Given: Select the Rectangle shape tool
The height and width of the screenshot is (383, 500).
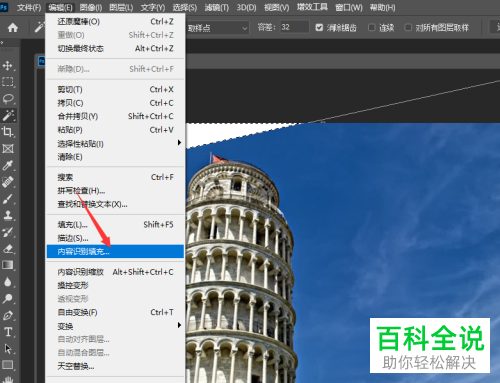Looking at the screenshot, I should click(8, 365).
